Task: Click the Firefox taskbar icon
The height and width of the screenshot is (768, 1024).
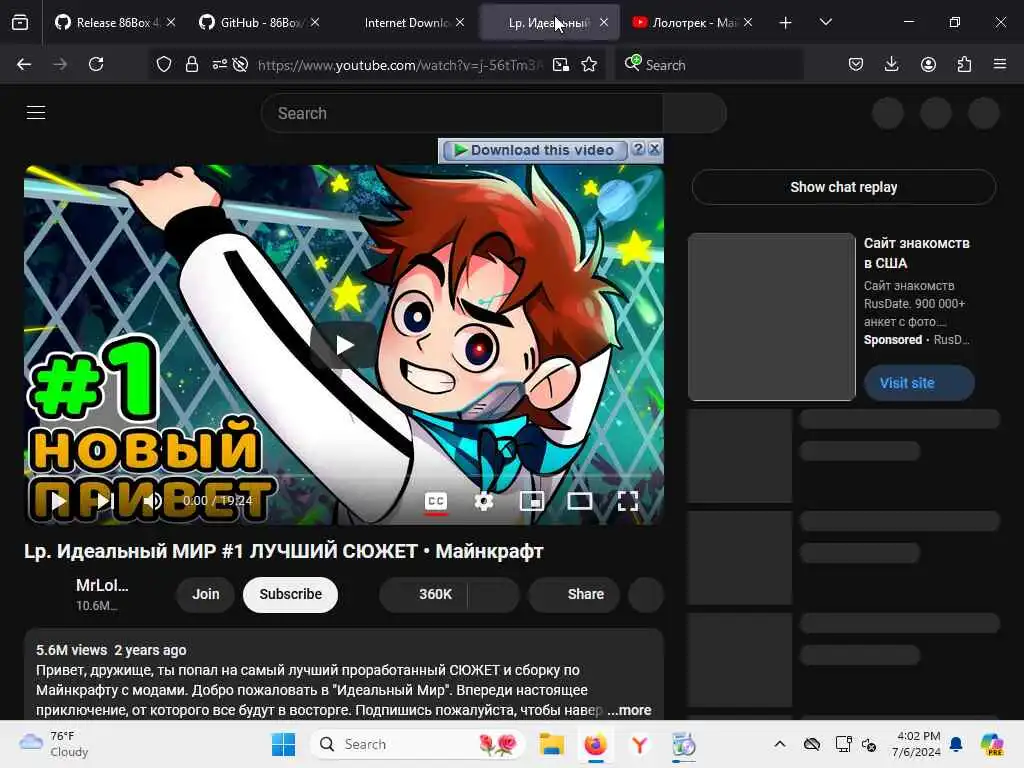Action: 595,744
